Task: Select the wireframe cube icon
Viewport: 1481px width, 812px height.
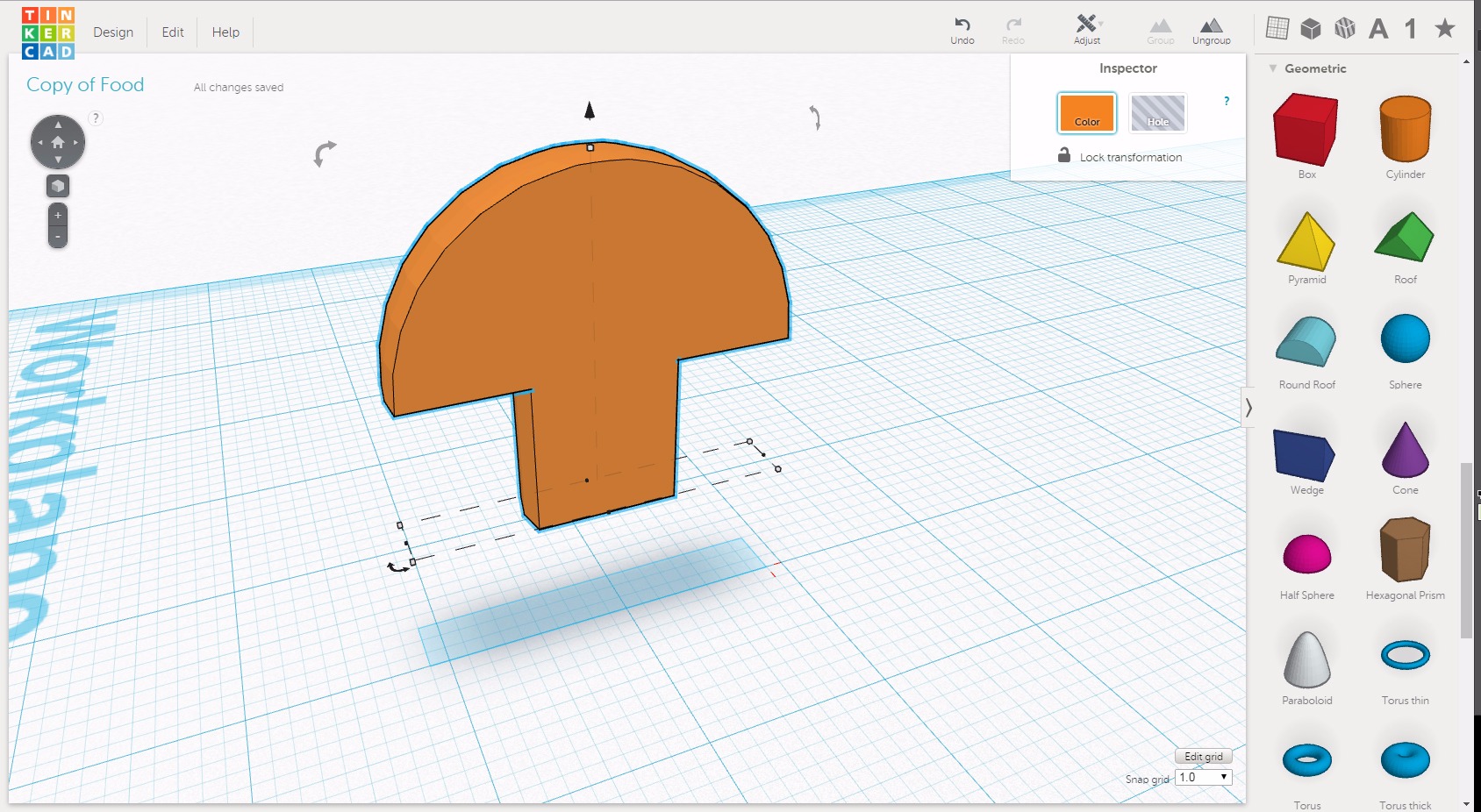Action: (x=1345, y=28)
